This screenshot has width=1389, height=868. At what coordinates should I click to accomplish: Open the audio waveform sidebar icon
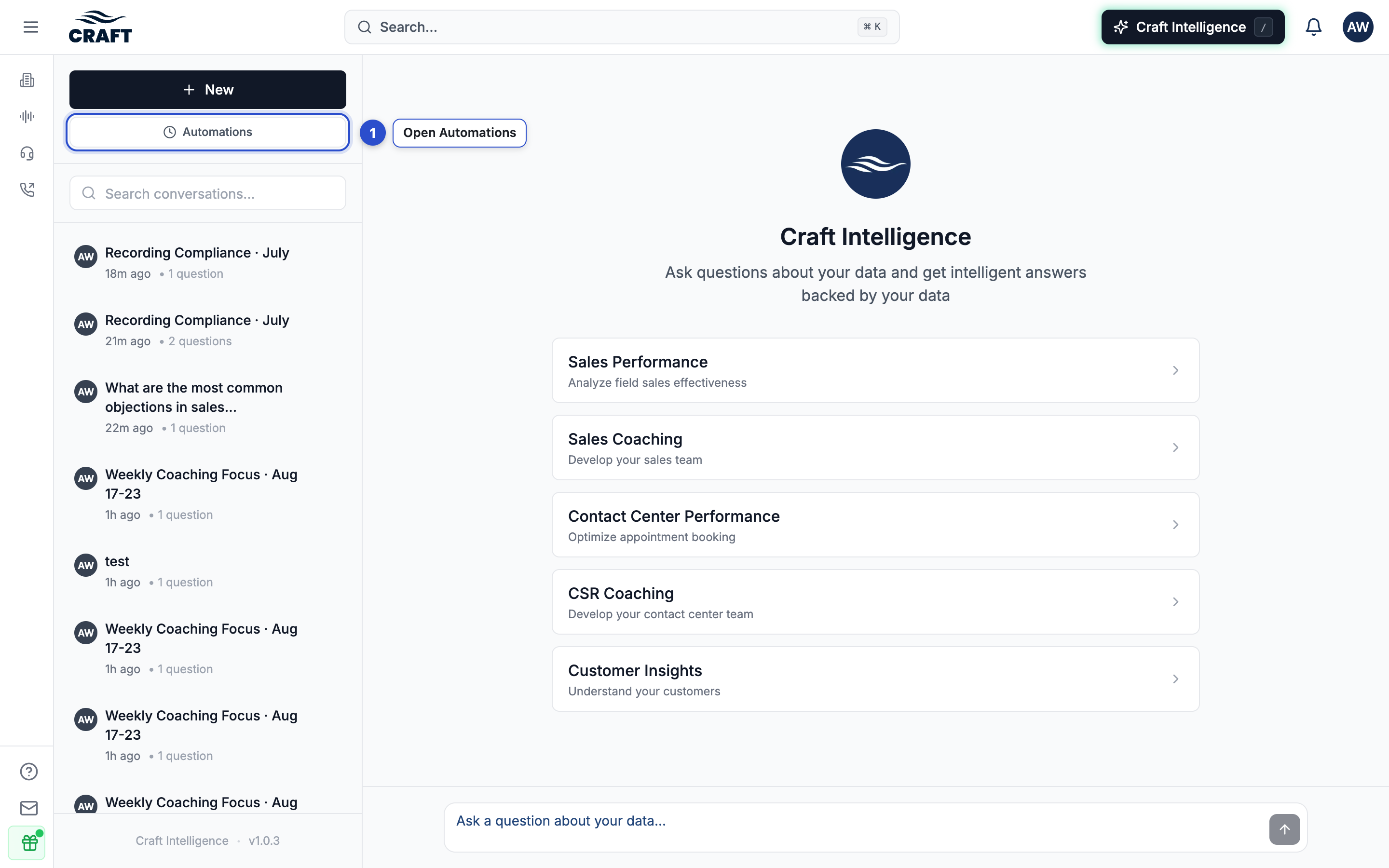27,117
